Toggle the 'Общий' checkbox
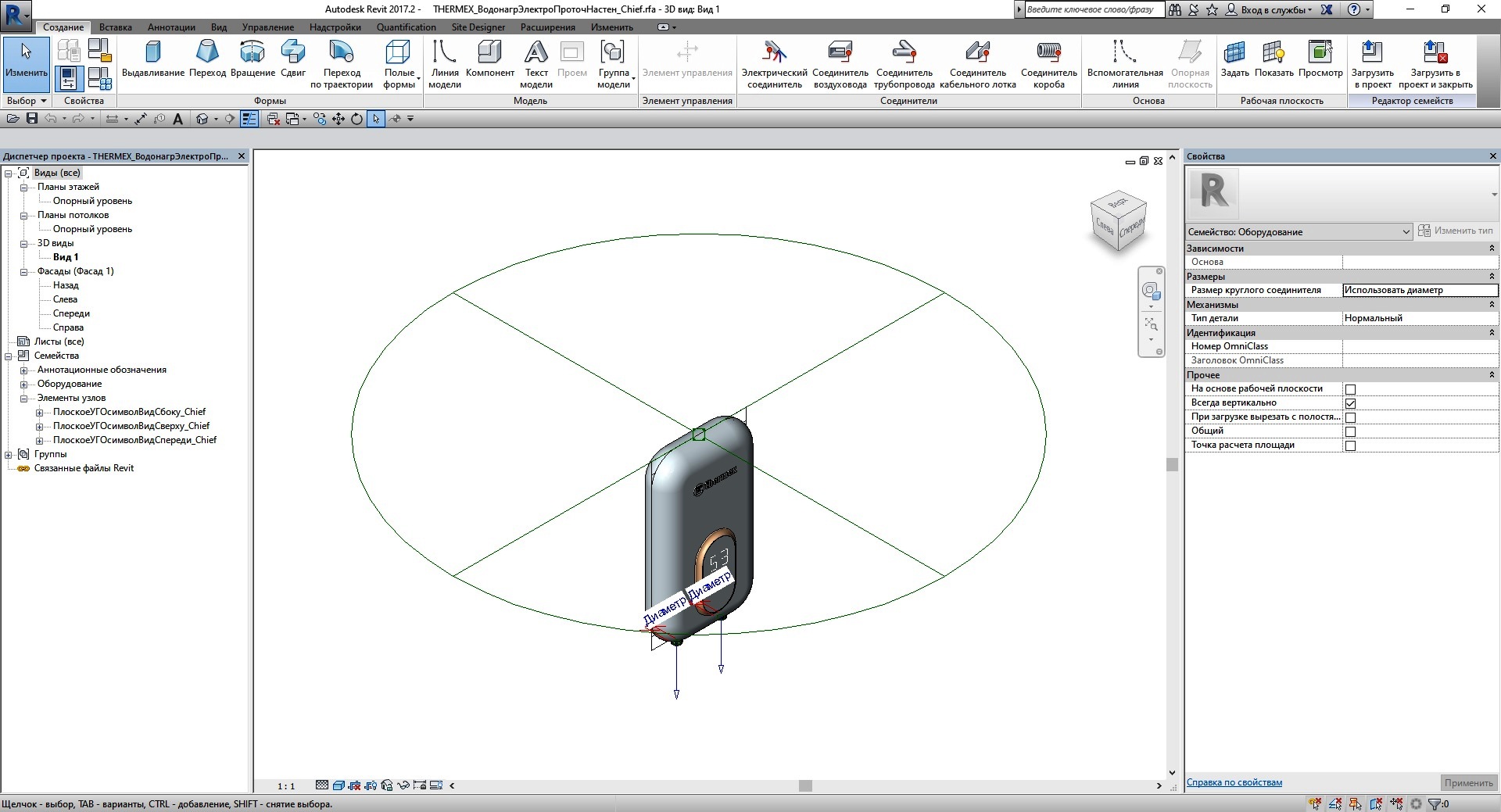This screenshot has height=812, width=1501. [x=1350, y=431]
